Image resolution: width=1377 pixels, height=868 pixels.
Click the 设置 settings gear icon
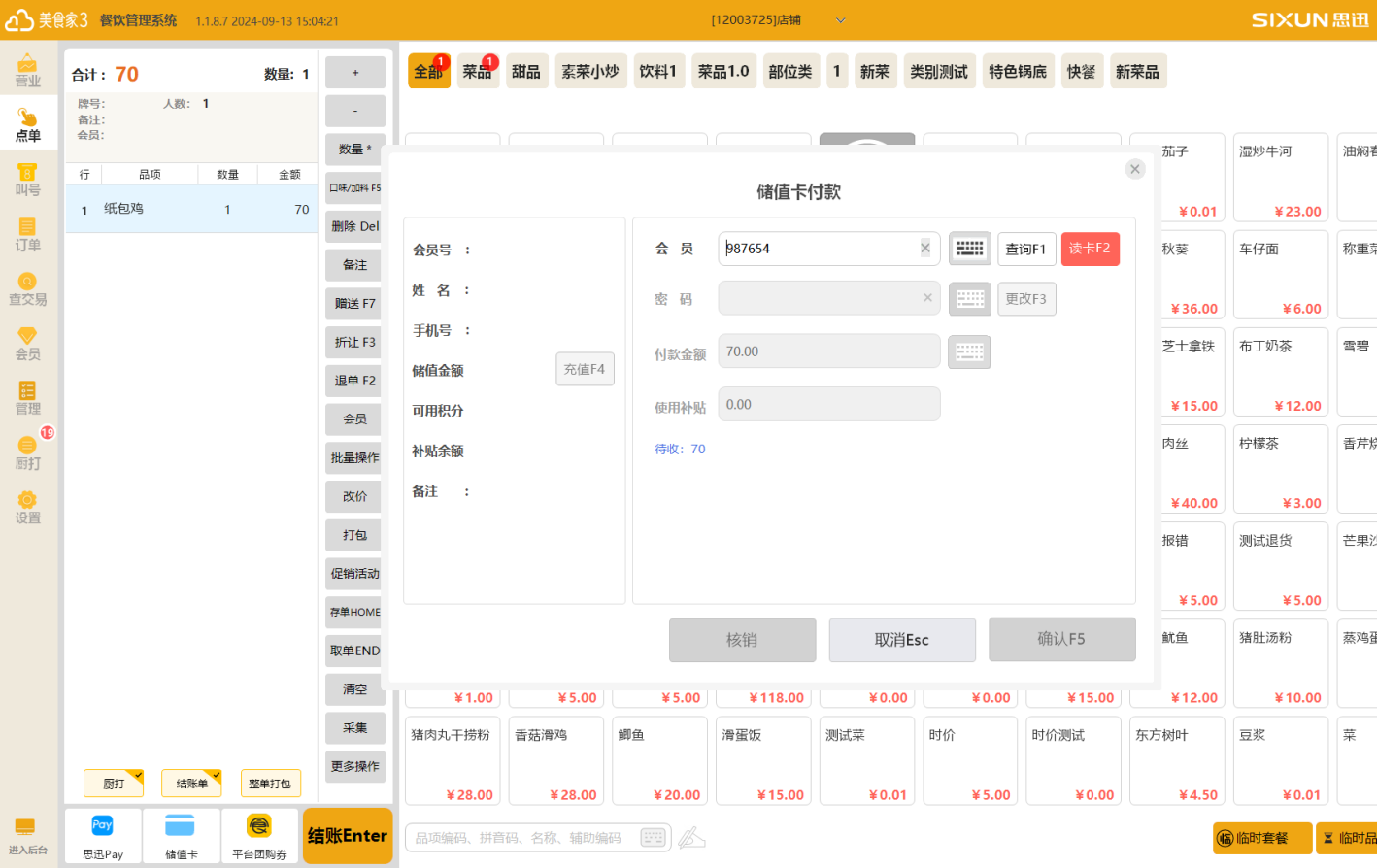click(x=28, y=507)
